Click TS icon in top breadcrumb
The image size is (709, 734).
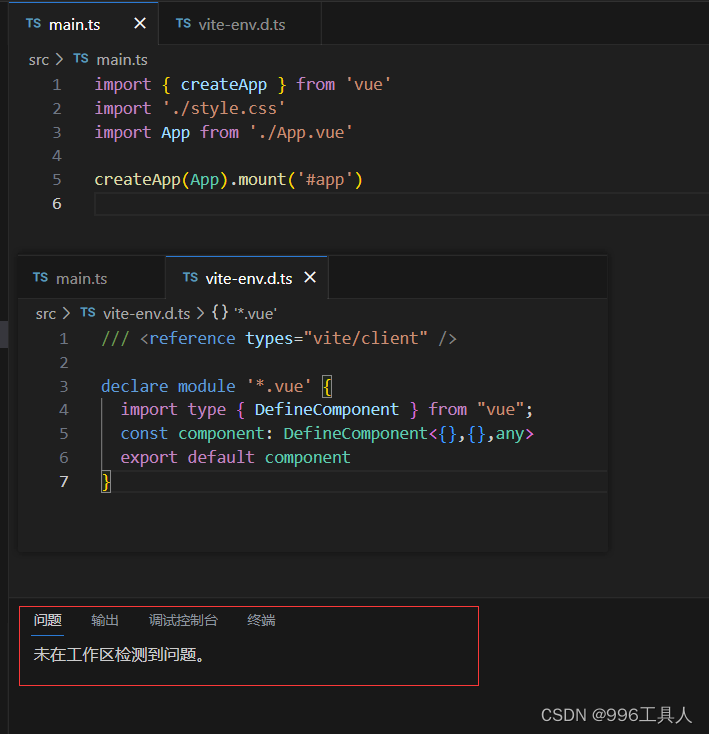coord(80,59)
